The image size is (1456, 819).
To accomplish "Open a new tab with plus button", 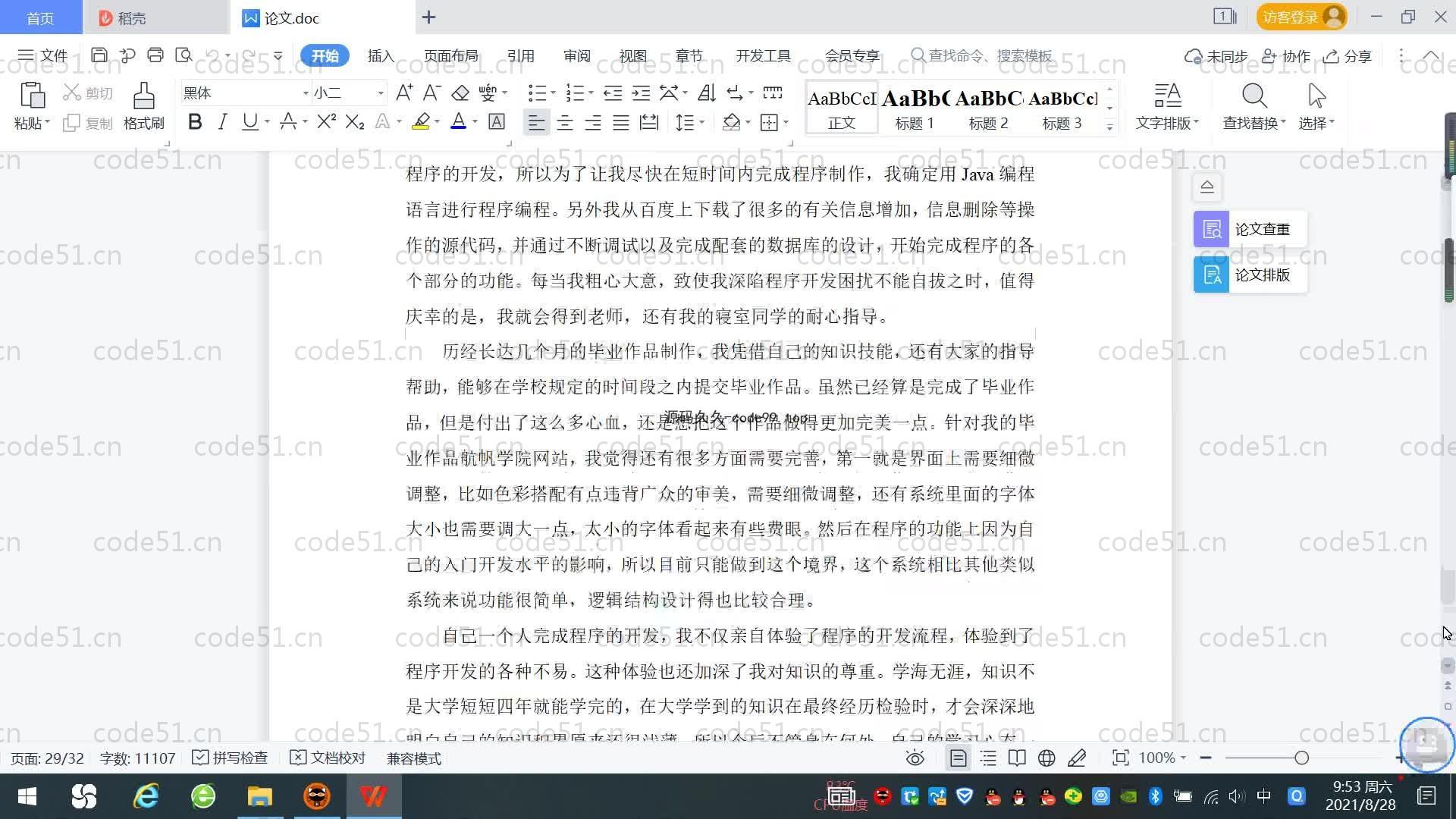I will [x=428, y=17].
